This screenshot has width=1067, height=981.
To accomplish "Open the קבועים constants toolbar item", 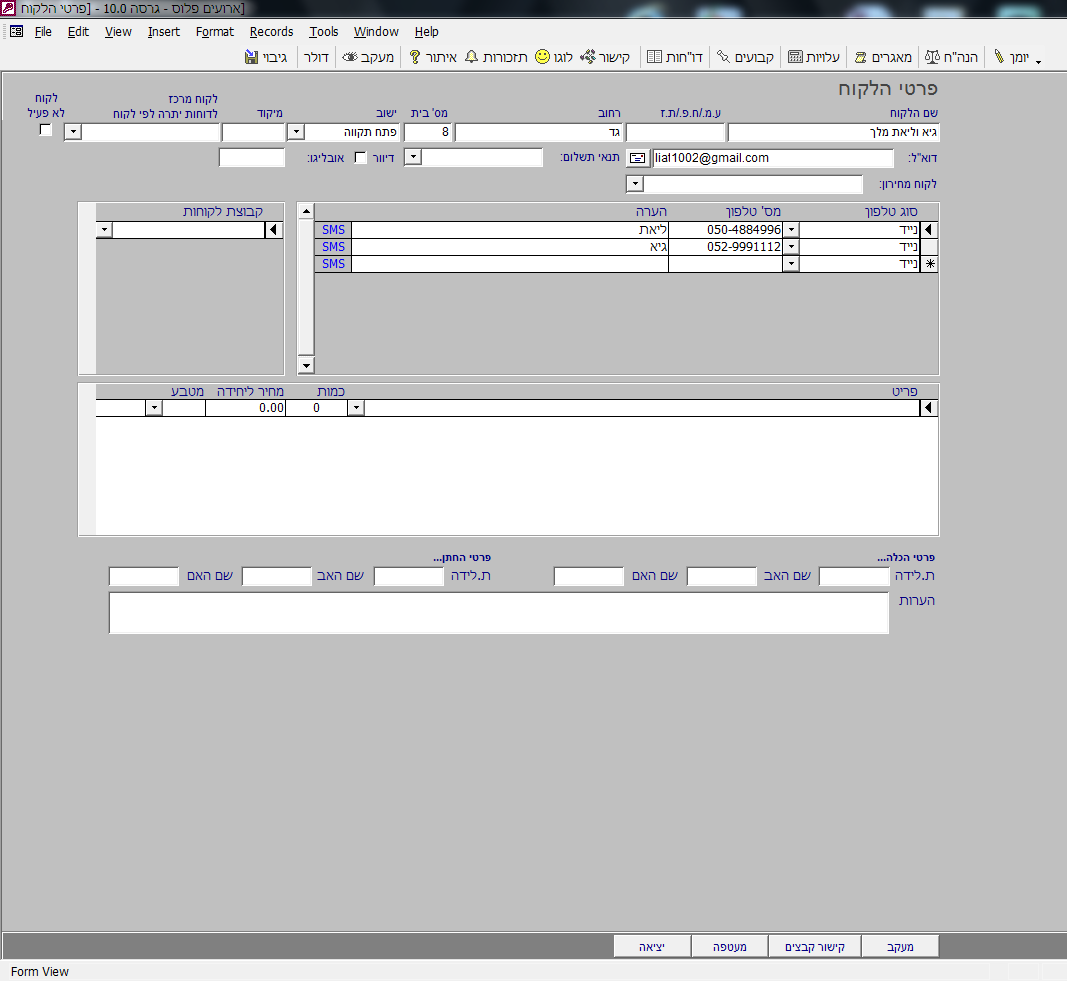I will click(x=745, y=57).
